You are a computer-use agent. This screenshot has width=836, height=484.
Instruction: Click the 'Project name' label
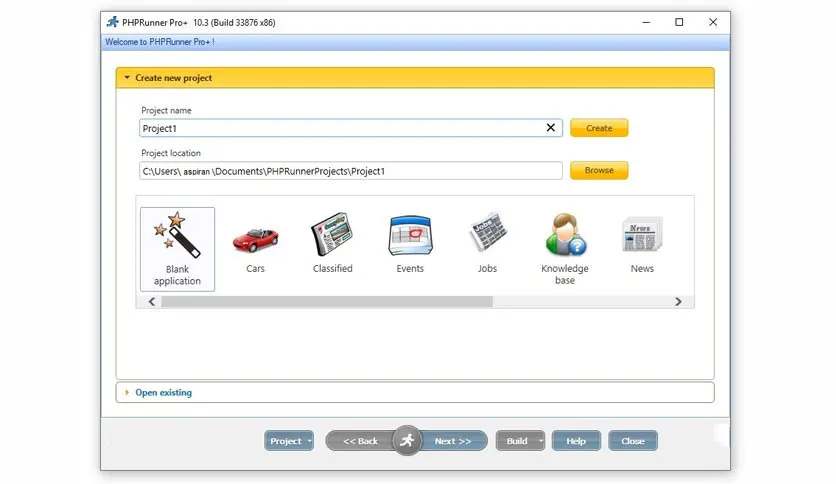(166, 110)
